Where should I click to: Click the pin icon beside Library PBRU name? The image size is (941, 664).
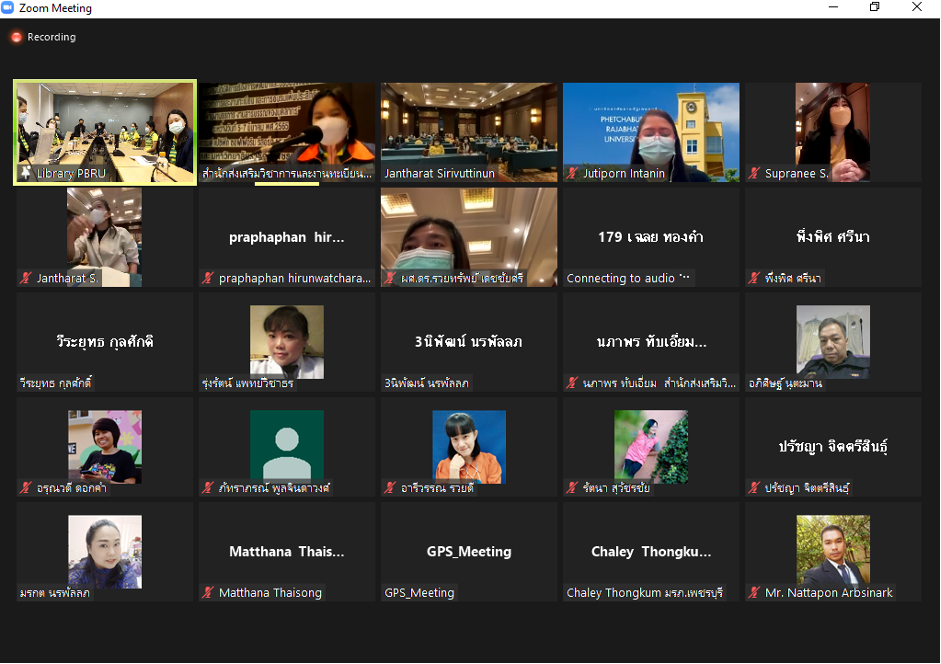click(x=26, y=173)
